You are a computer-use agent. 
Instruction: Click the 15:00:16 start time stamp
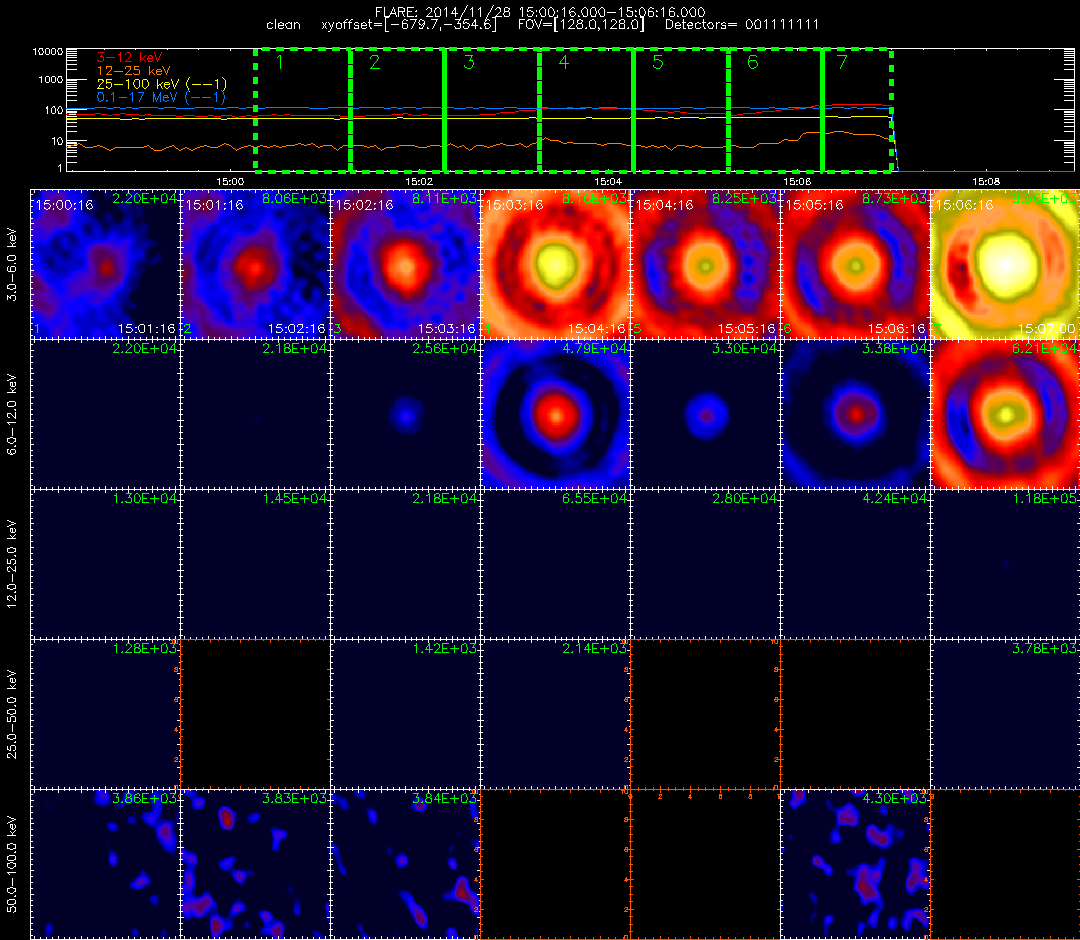point(65,205)
